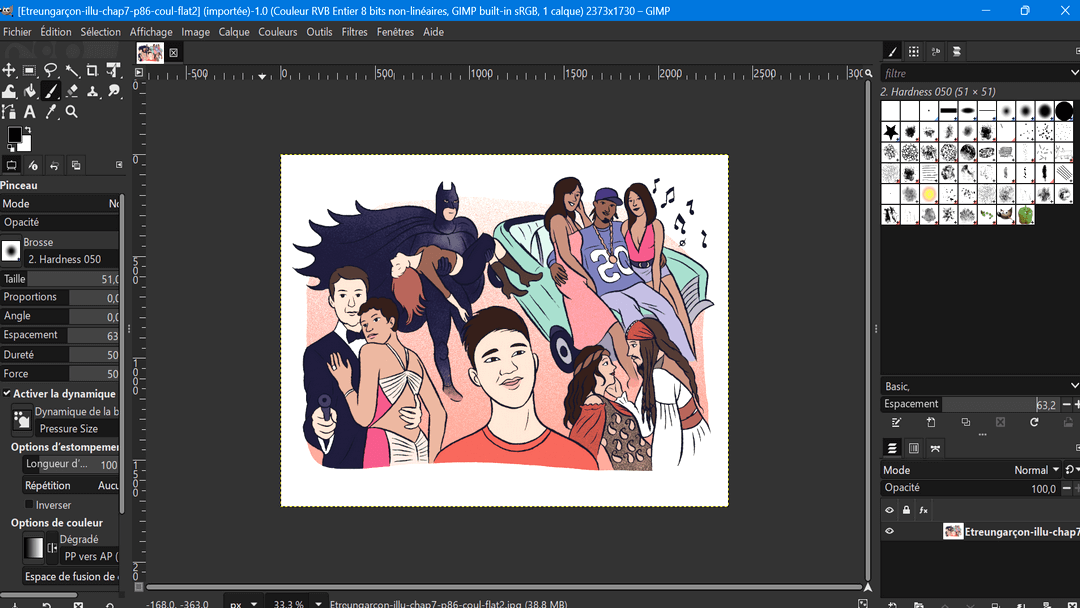Toggle visibility of the Etreungarçon-illu-chap7 layer
The width and height of the screenshot is (1080, 608).
[x=889, y=531]
